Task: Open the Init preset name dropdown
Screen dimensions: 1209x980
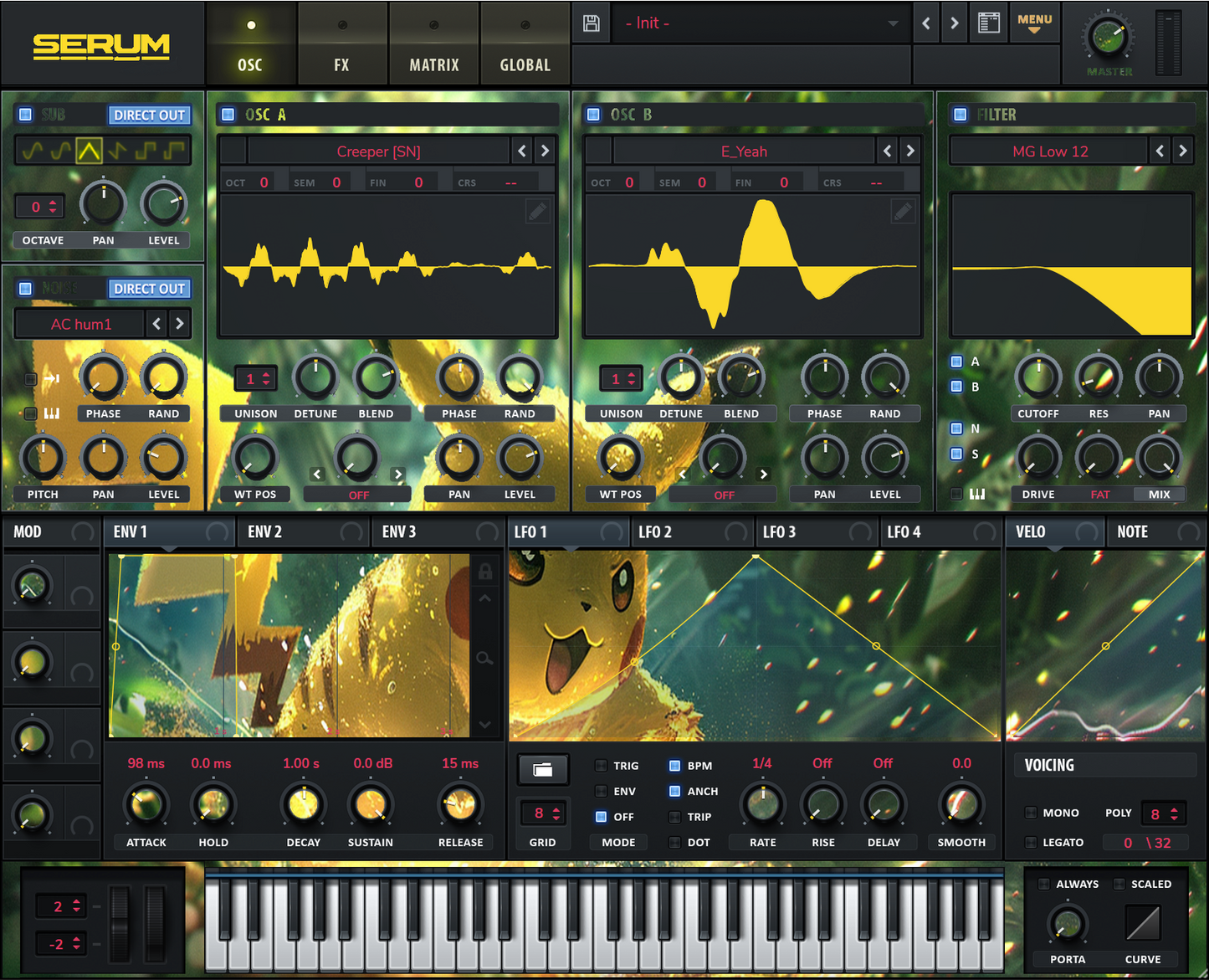Action: tap(760, 23)
